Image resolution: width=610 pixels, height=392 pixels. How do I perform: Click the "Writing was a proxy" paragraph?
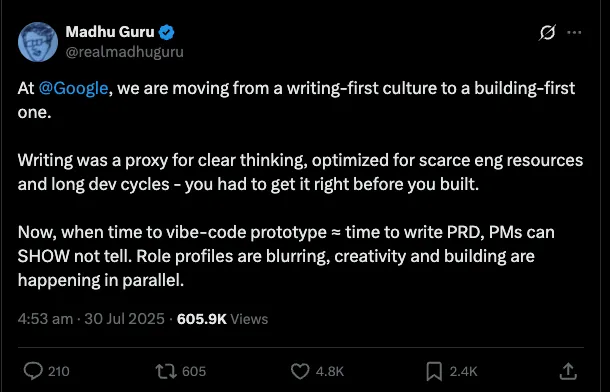[300, 172]
